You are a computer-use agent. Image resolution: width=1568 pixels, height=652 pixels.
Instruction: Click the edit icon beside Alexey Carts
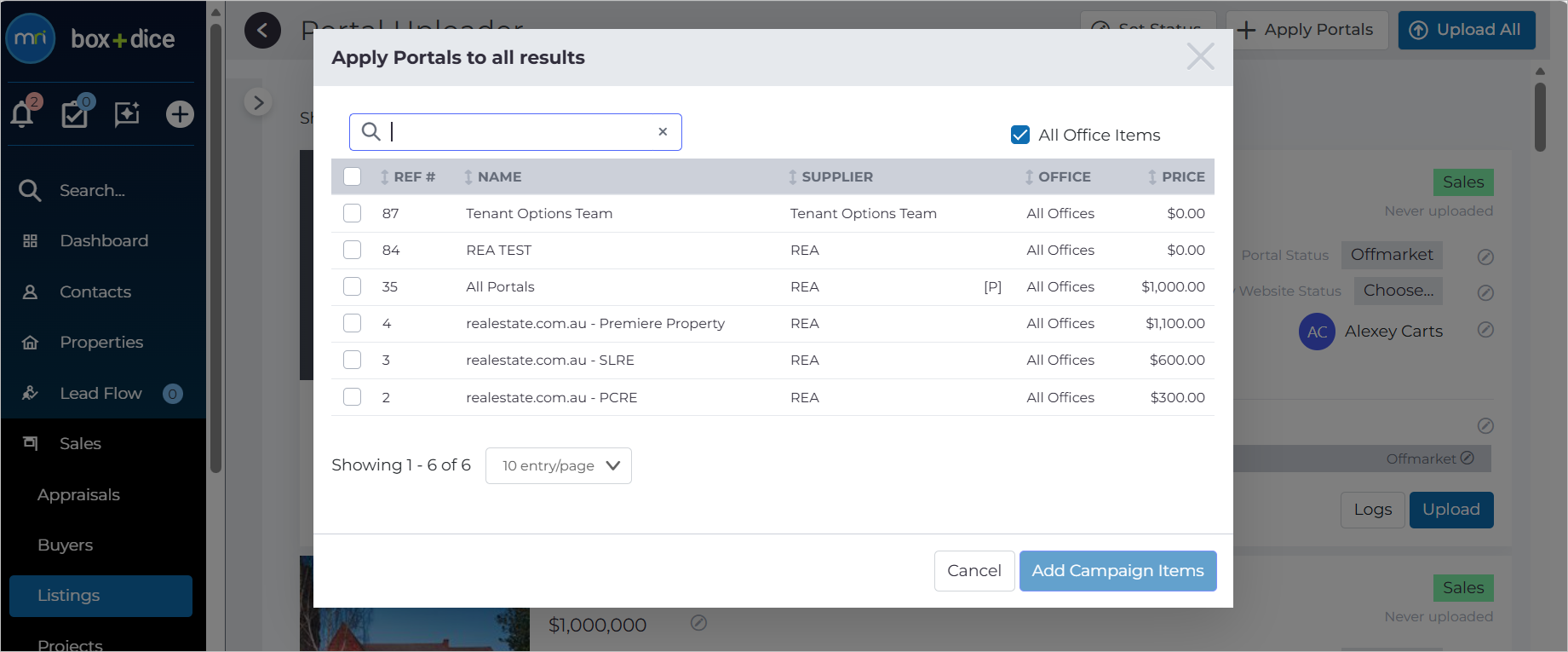[x=1485, y=330]
